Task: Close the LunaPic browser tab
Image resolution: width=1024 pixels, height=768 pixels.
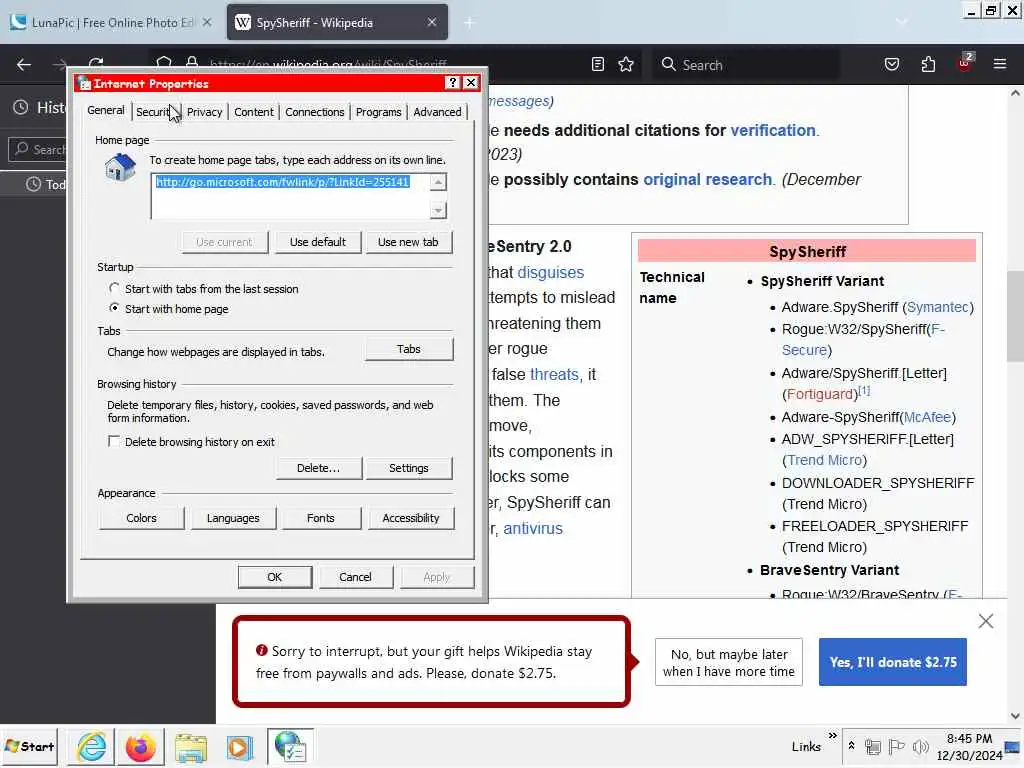Action: pos(207,22)
